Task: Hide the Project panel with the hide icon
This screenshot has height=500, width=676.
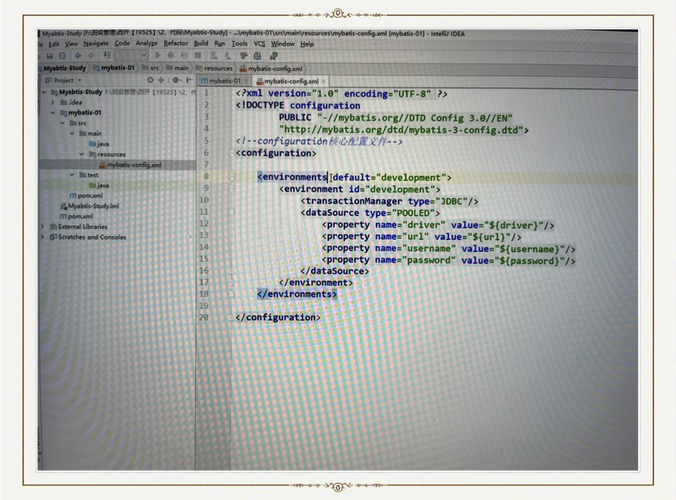Action: [189, 80]
